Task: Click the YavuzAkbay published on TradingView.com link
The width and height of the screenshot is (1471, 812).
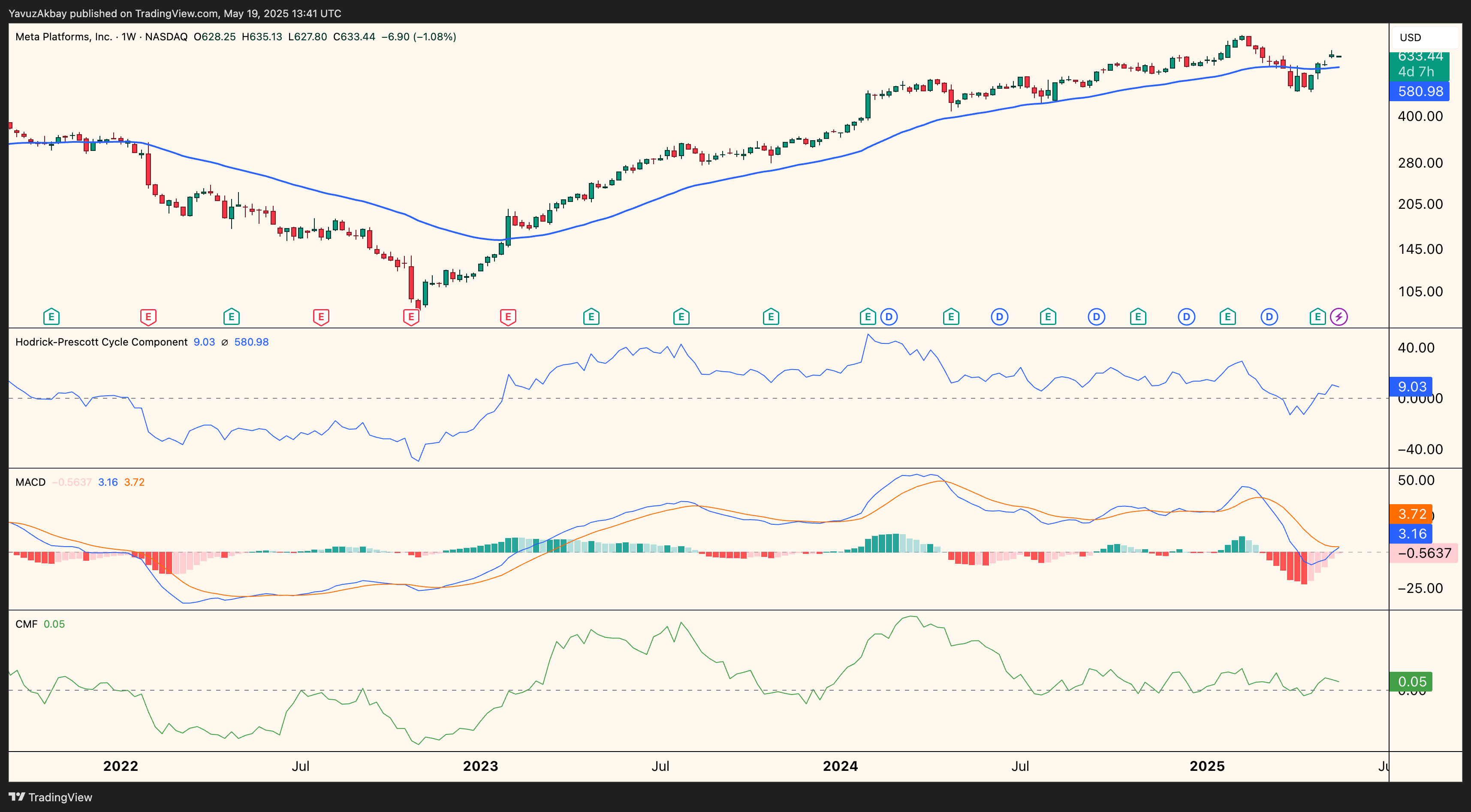Action: pos(171,13)
